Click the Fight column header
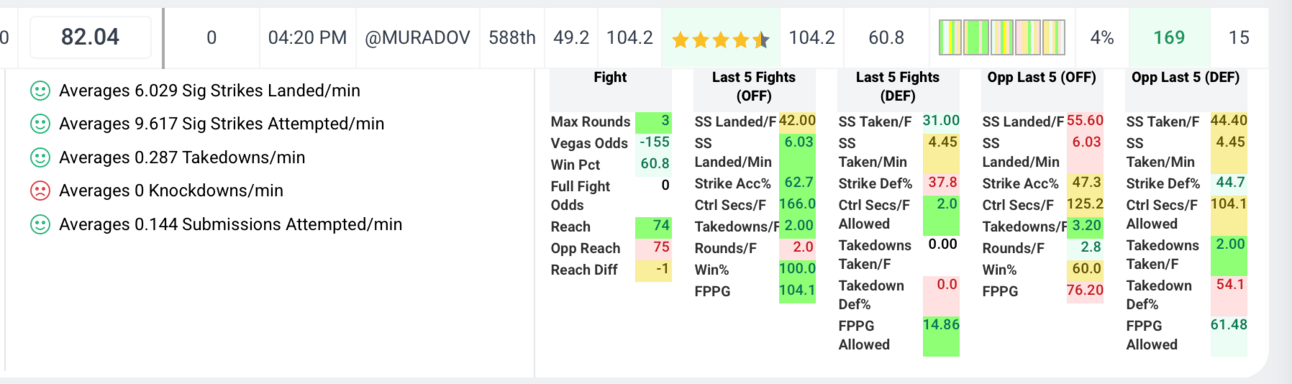Viewport: 1292px width, 384px height. [610, 77]
